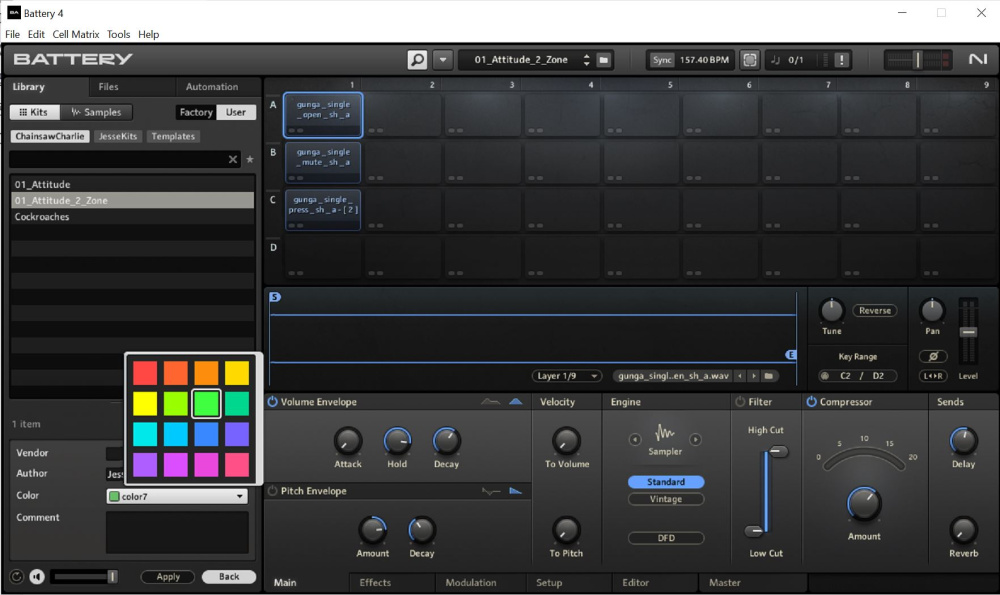The width and height of the screenshot is (1000, 595).
Task: Pick the cyan color swatch
Action: pyautogui.click(x=145, y=434)
